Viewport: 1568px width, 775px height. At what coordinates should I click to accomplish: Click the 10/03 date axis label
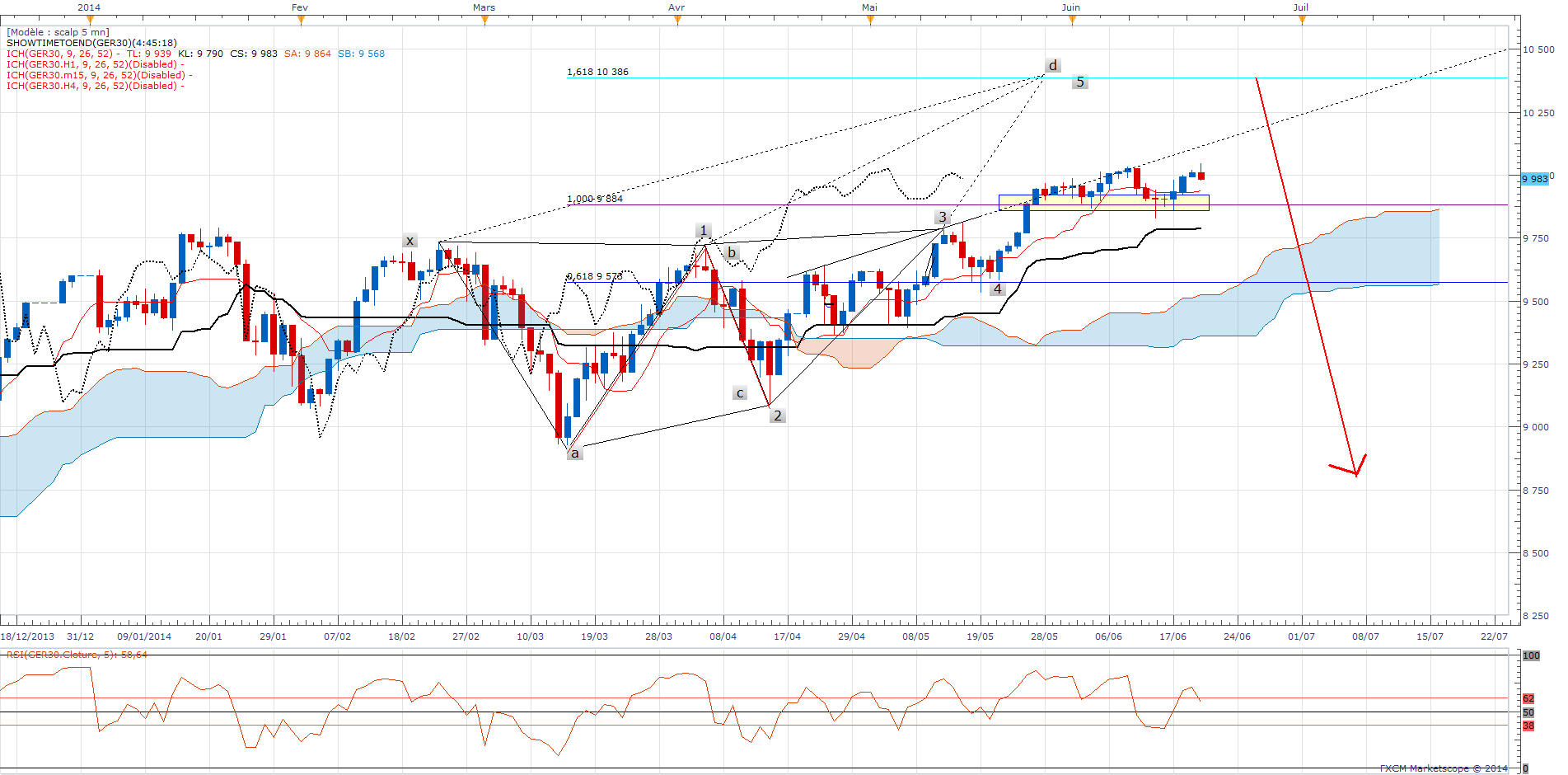click(x=531, y=636)
